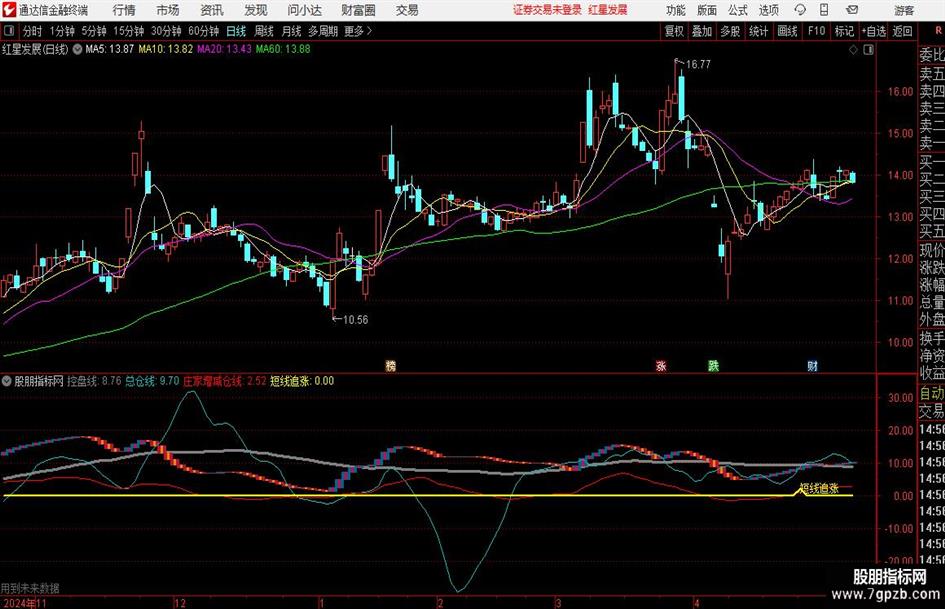Switch to the 30分钟 period

(166, 31)
